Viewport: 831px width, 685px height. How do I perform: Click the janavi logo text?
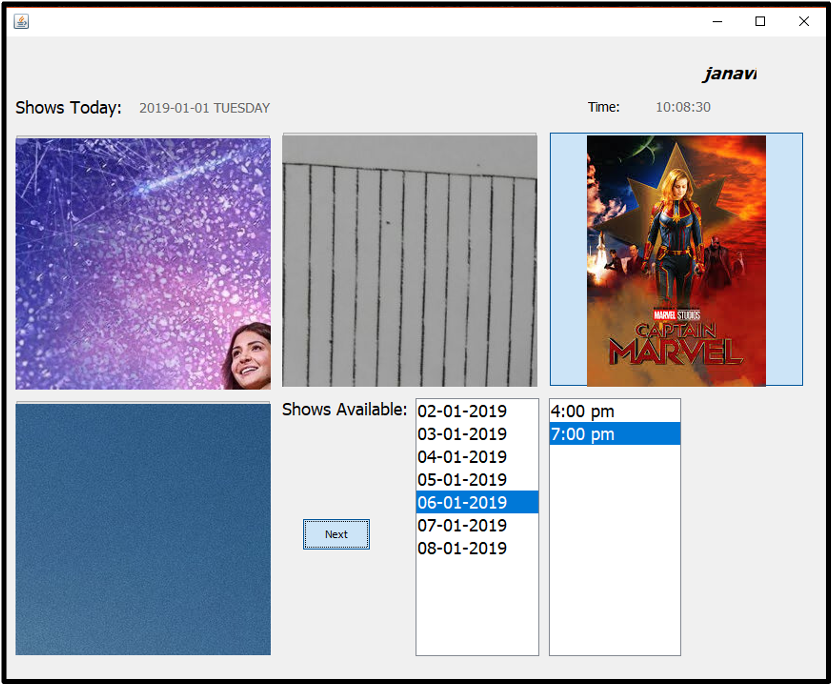click(729, 73)
